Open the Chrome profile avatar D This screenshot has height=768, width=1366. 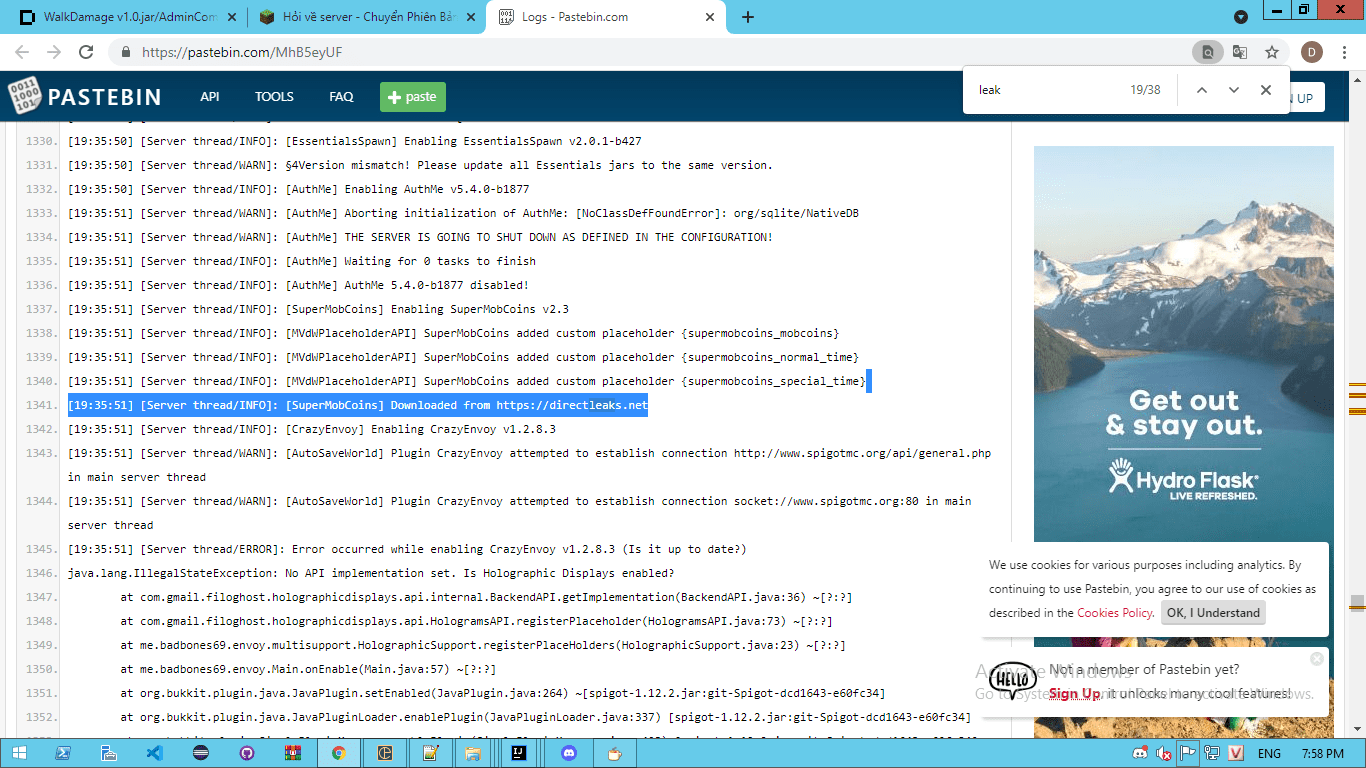point(1312,52)
